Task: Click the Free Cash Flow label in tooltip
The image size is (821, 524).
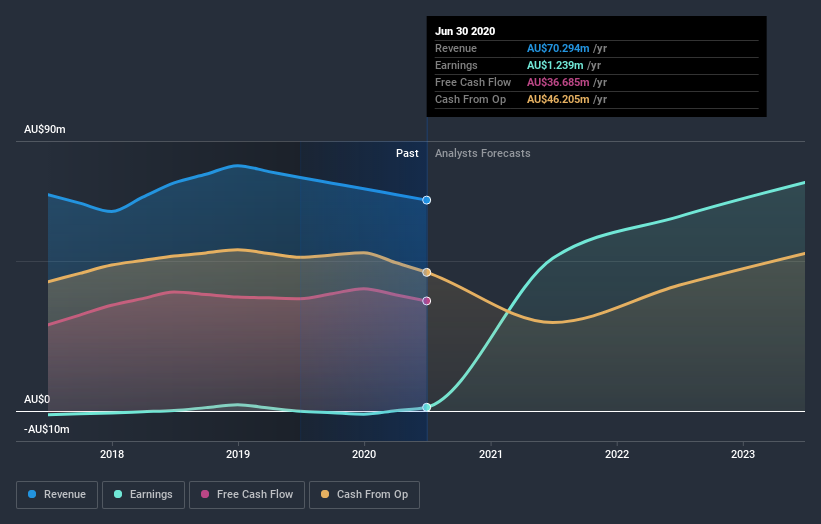Action: tap(473, 82)
